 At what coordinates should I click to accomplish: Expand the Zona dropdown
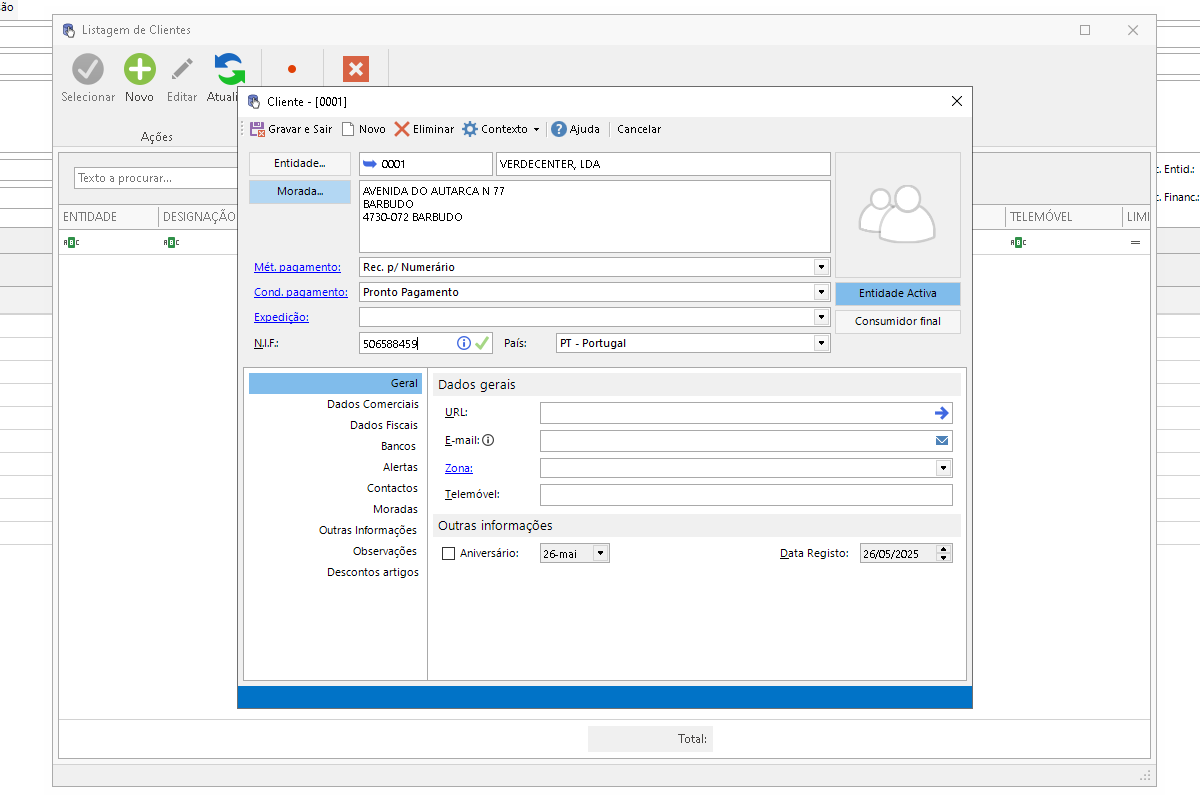point(943,468)
